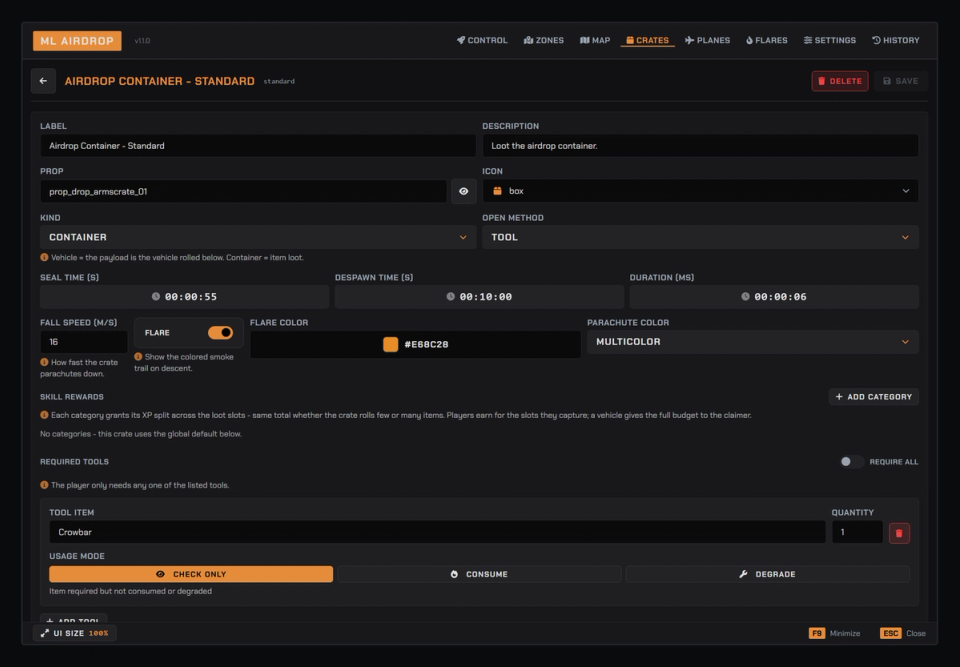Click the clock icon in Duration
Screen dimensions: 960x667
point(745,296)
